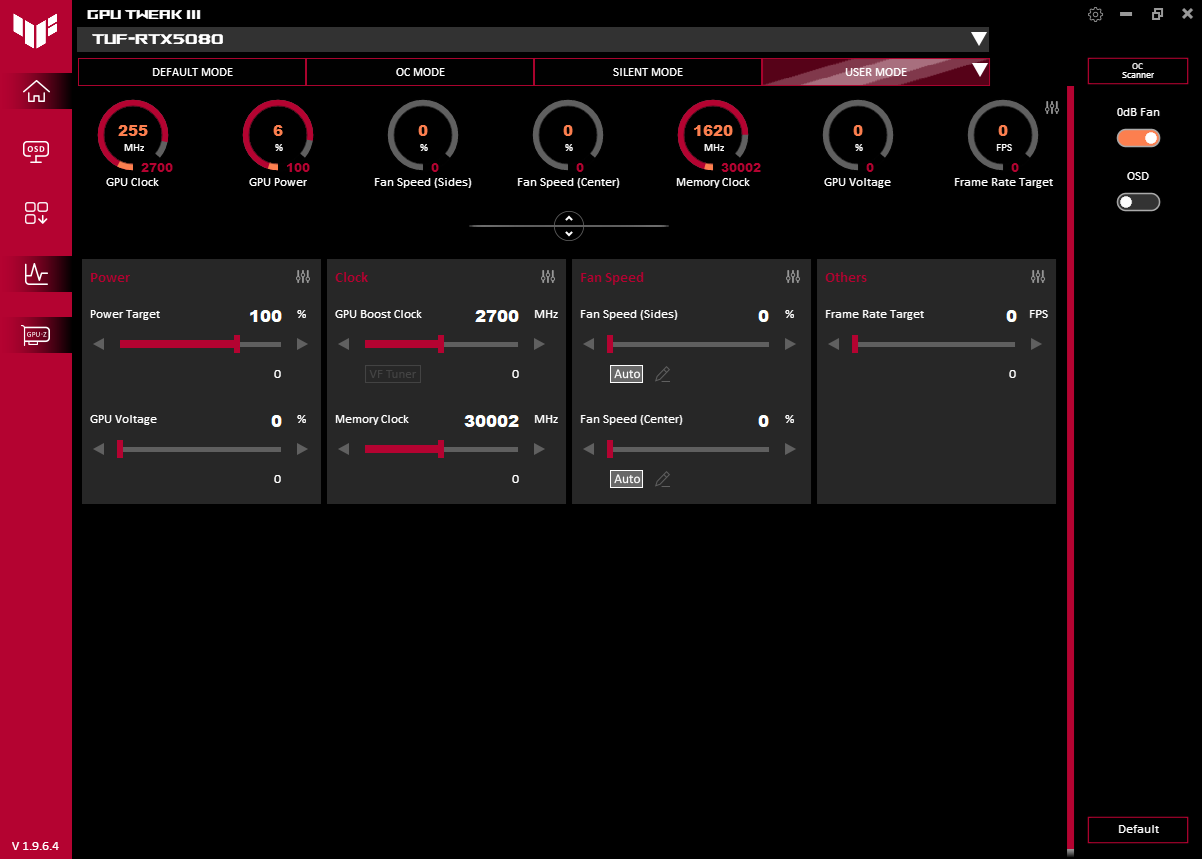The height and width of the screenshot is (859, 1202).
Task: Click the GPU Power gauge
Action: 278,135
